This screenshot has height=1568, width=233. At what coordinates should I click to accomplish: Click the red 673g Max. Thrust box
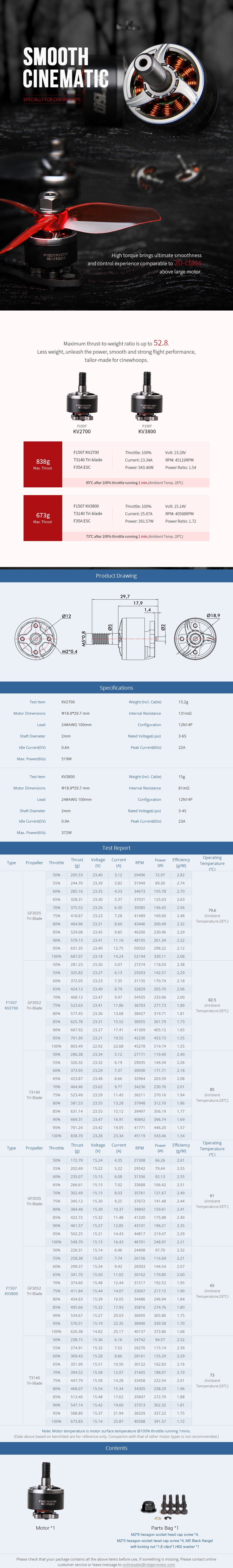(x=43, y=517)
